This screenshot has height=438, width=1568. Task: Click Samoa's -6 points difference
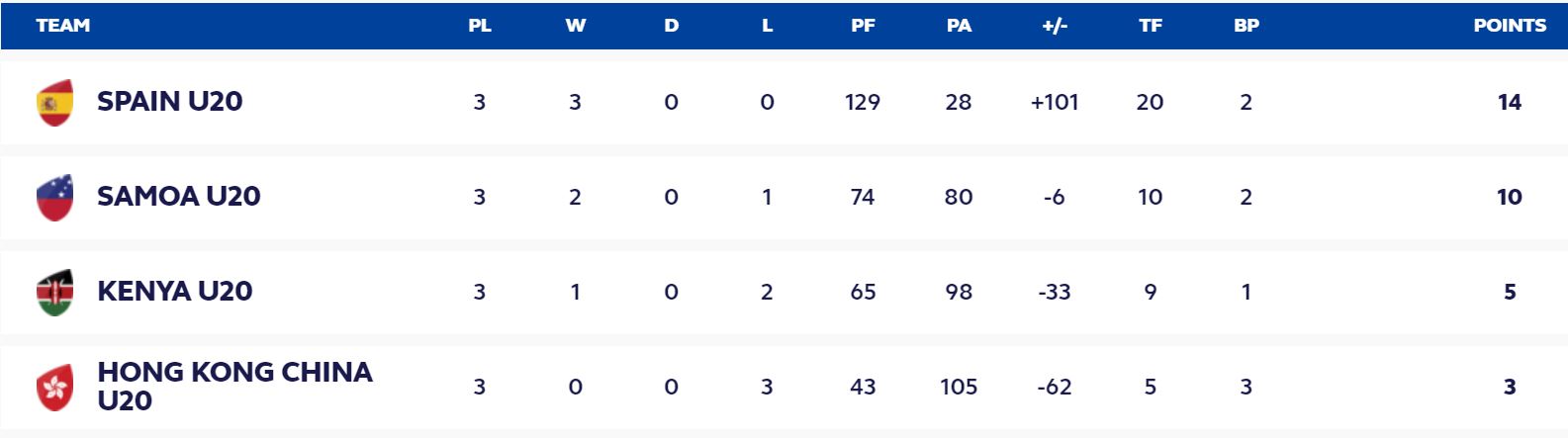click(x=1054, y=197)
